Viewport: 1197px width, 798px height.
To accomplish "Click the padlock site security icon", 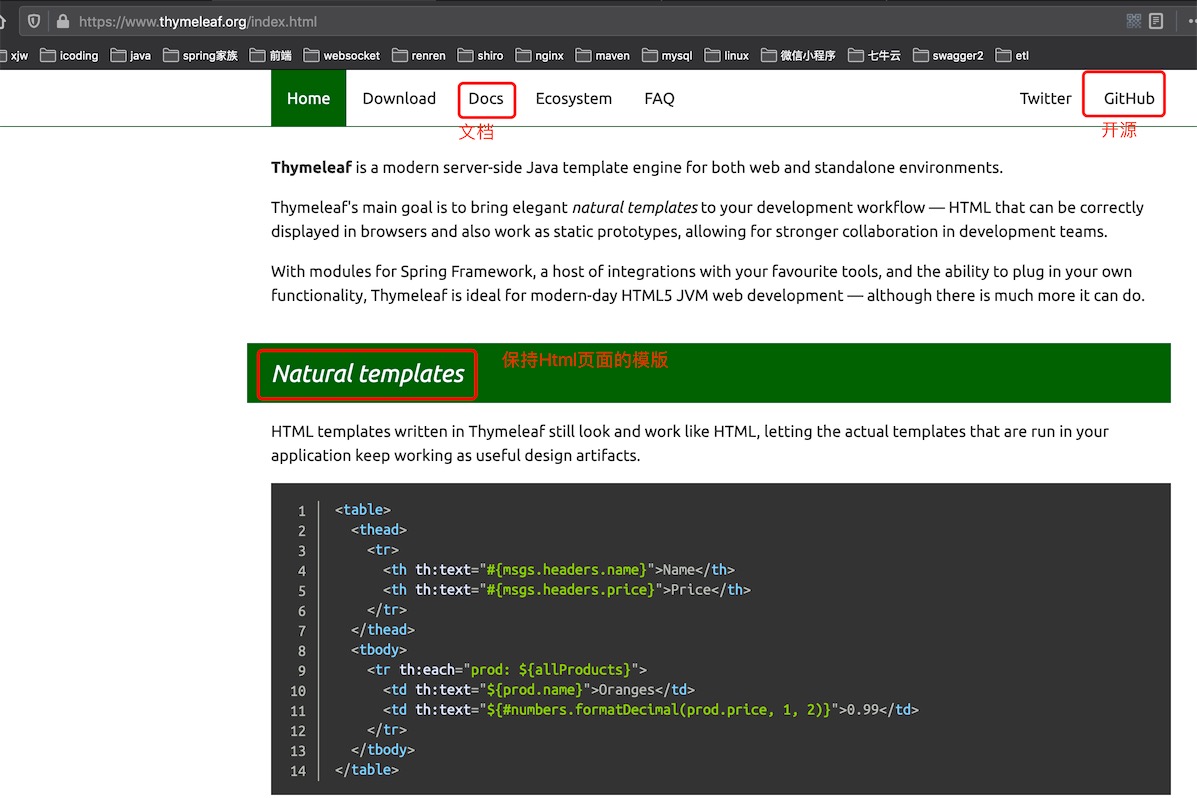I will click(x=63, y=21).
